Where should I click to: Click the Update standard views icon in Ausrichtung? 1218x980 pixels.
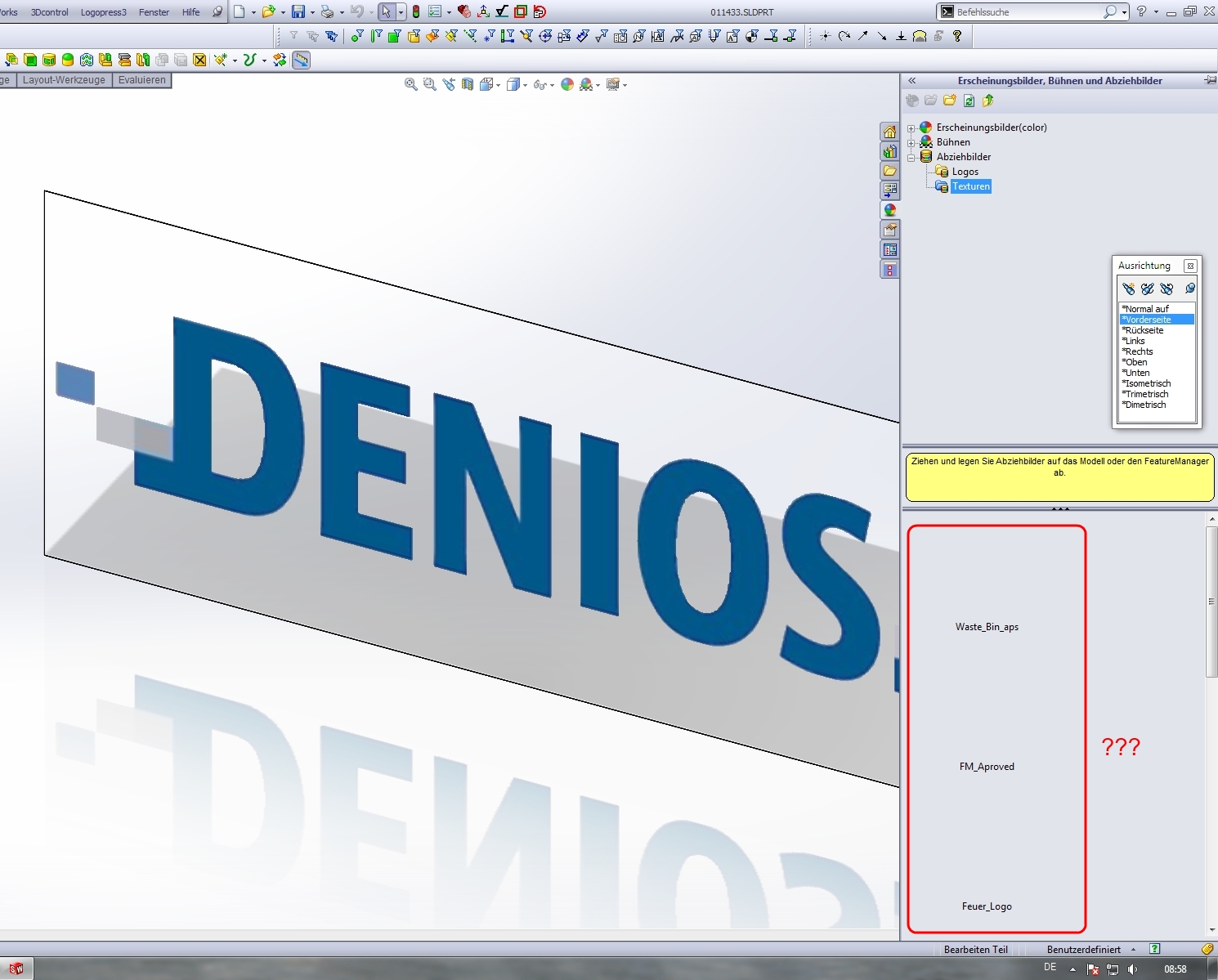pos(1147,289)
